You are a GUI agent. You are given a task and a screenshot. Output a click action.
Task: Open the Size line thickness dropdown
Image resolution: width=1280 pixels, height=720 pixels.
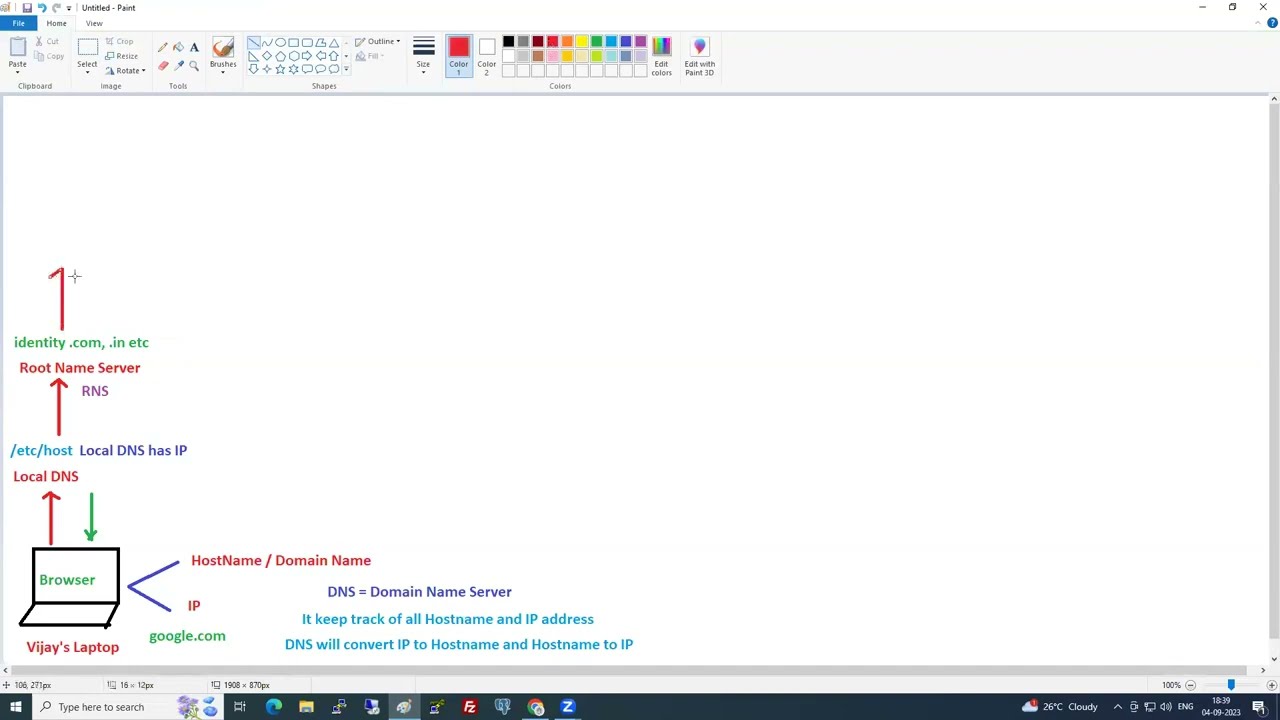coord(423,56)
